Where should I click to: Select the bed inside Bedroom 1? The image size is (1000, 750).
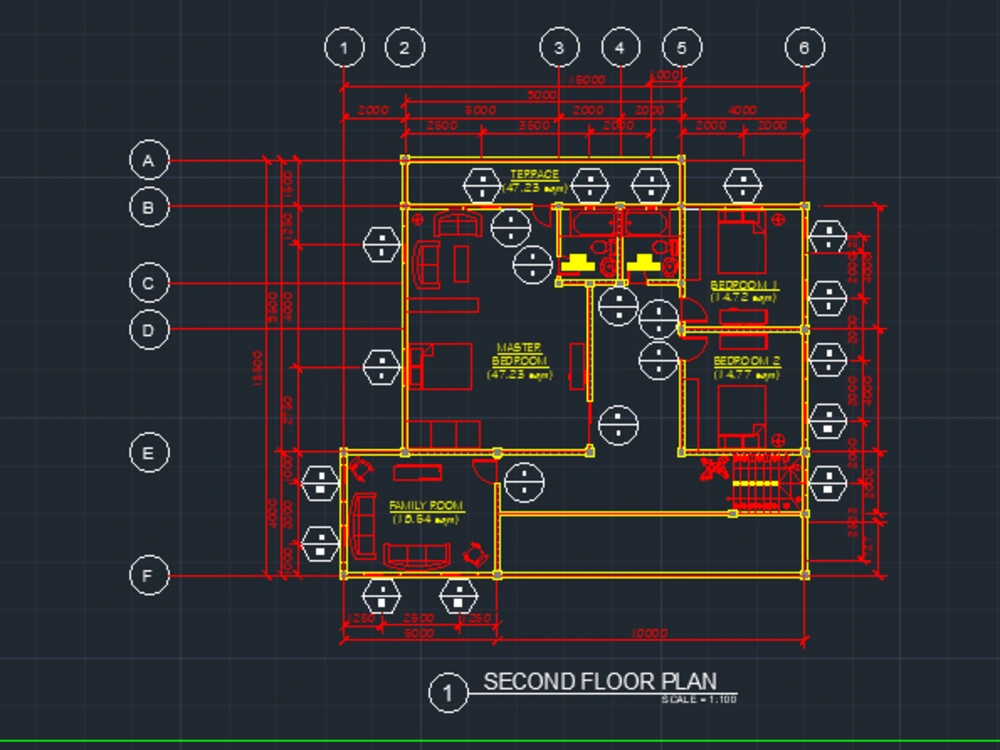[x=742, y=242]
